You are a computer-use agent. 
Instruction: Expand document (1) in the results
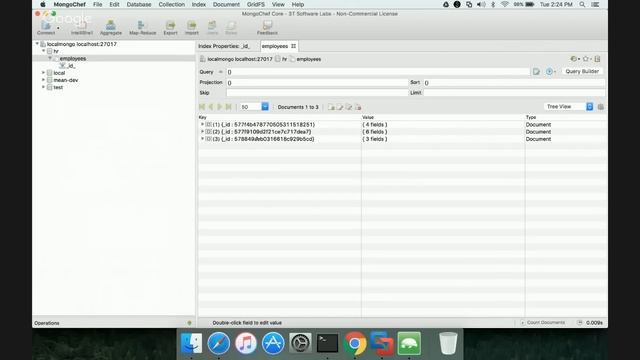click(202, 124)
